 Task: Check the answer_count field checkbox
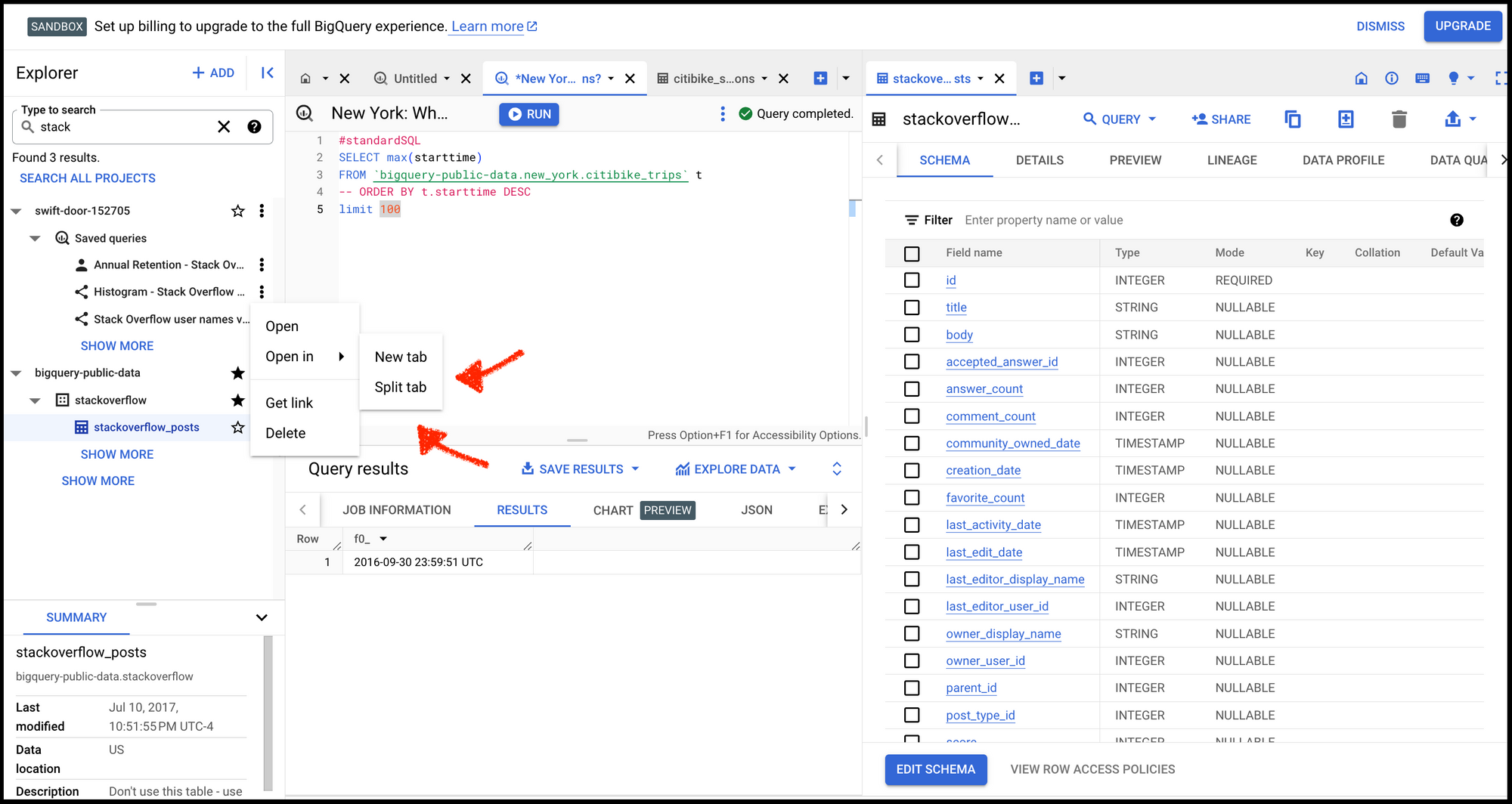point(912,389)
